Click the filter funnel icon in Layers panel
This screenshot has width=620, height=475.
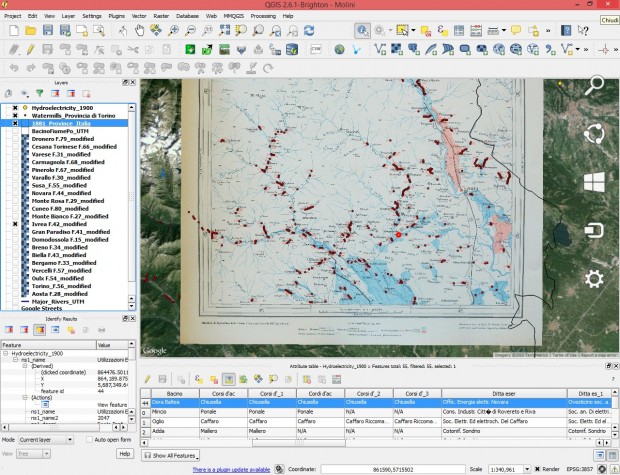(x=40, y=93)
